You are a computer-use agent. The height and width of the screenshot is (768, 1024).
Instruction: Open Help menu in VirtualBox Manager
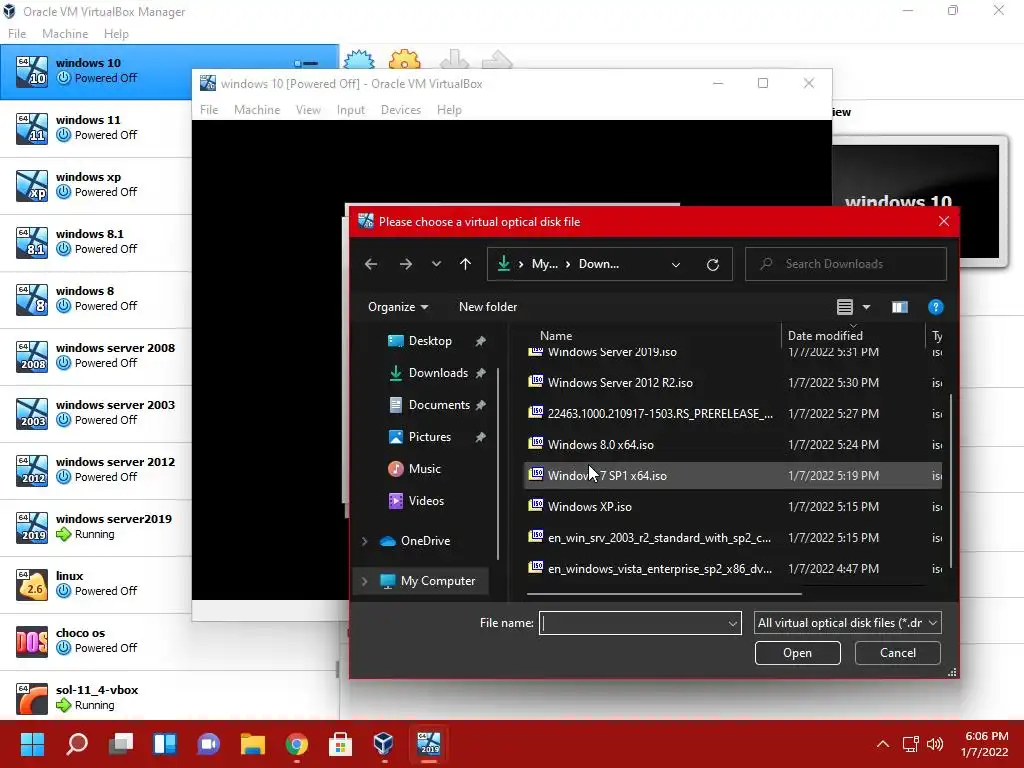pos(116,34)
